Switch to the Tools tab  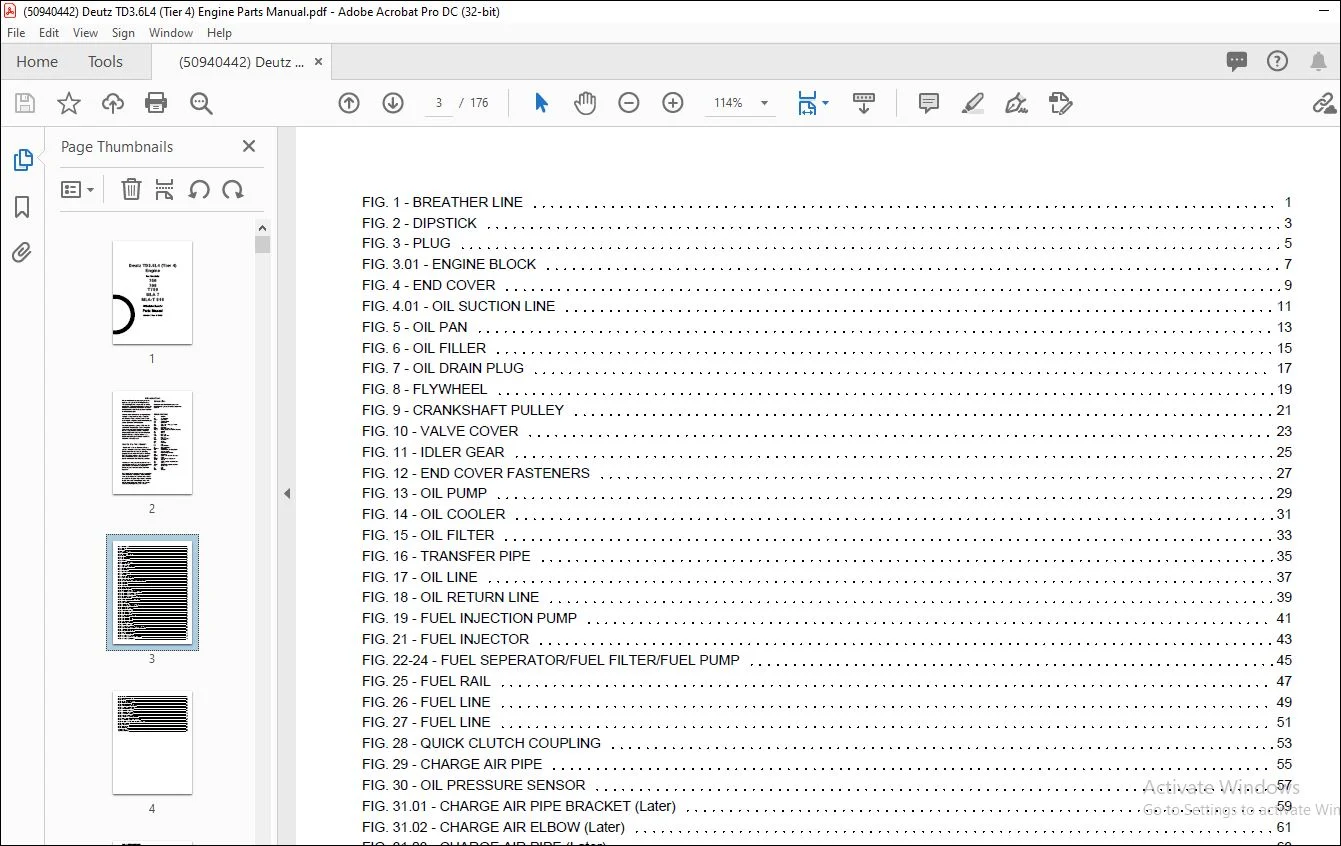pyautogui.click(x=105, y=62)
